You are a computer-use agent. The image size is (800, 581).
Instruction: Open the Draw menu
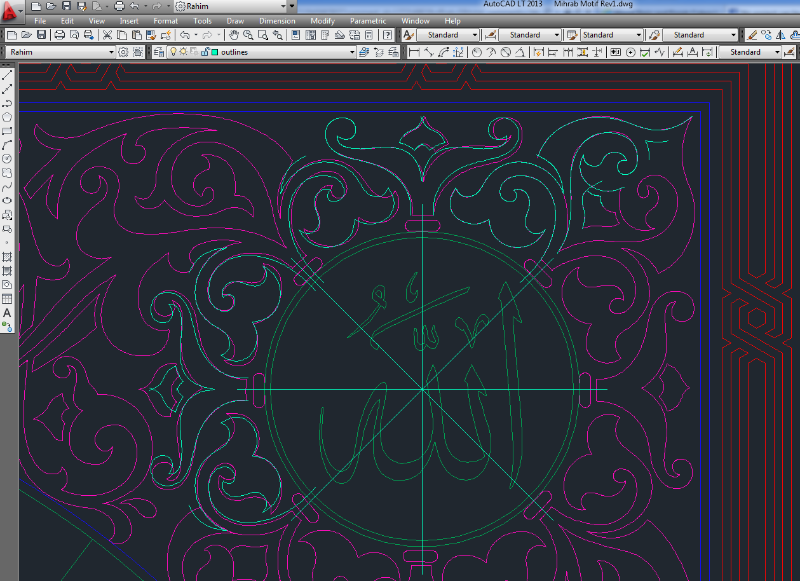235,21
